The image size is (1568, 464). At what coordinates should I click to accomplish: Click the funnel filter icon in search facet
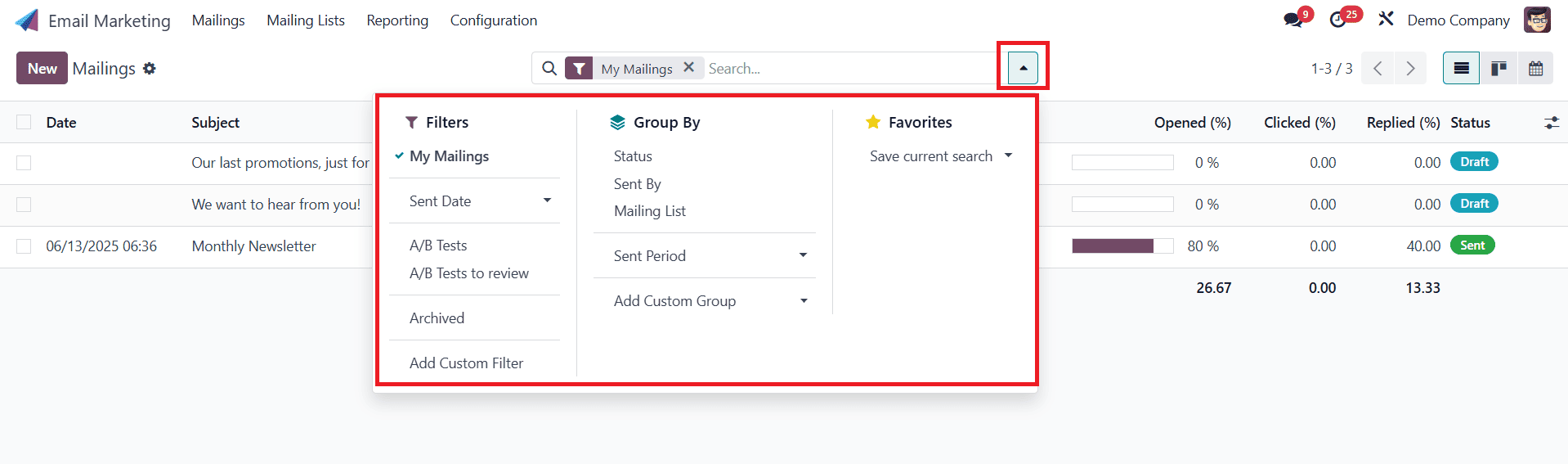pyautogui.click(x=579, y=69)
